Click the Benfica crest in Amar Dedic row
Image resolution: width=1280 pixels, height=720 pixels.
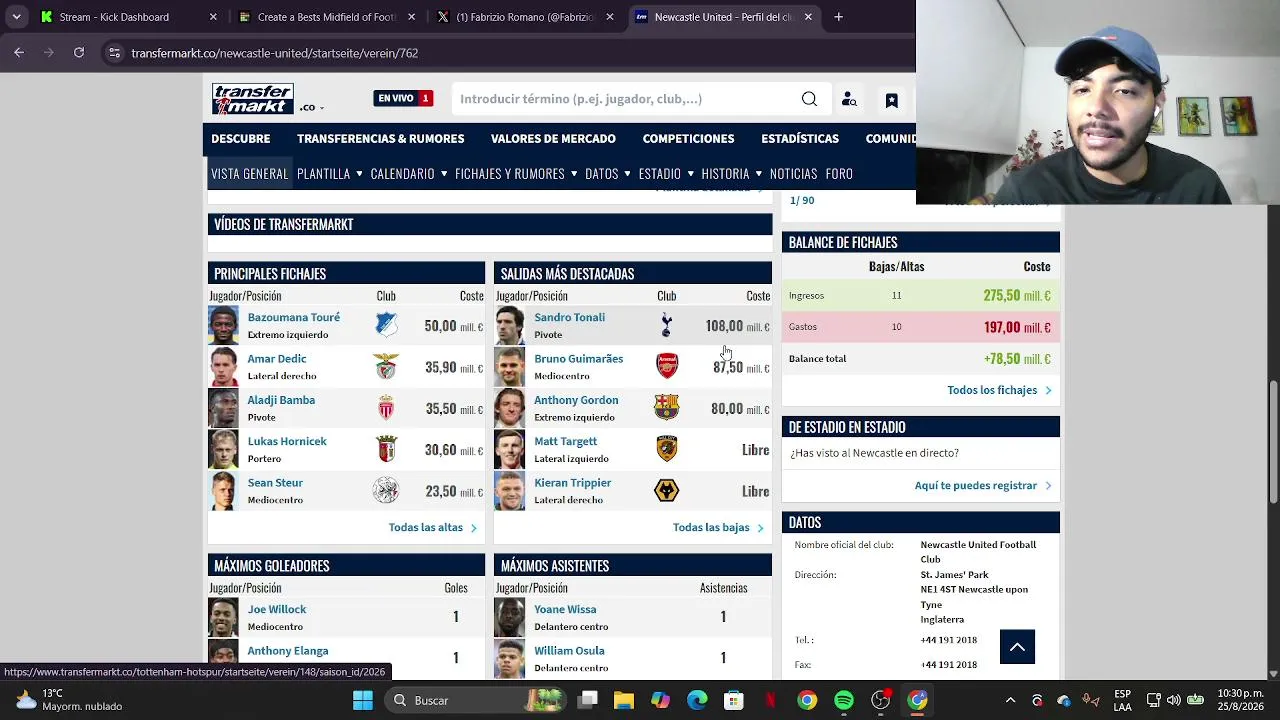pyautogui.click(x=386, y=367)
